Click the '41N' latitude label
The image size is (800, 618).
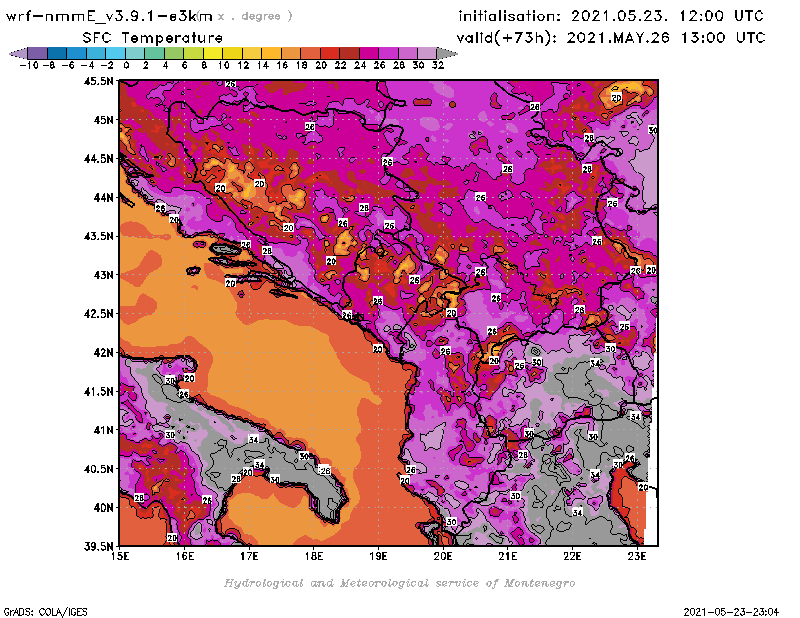pos(104,430)
